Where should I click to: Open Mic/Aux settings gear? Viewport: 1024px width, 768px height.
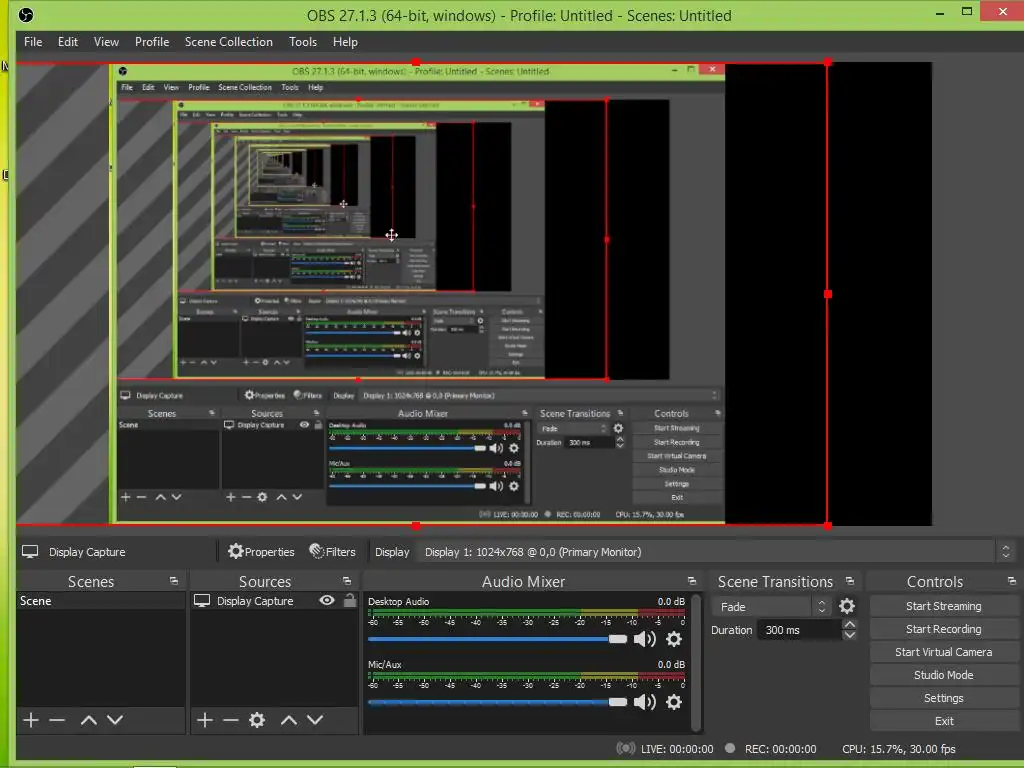674,702
